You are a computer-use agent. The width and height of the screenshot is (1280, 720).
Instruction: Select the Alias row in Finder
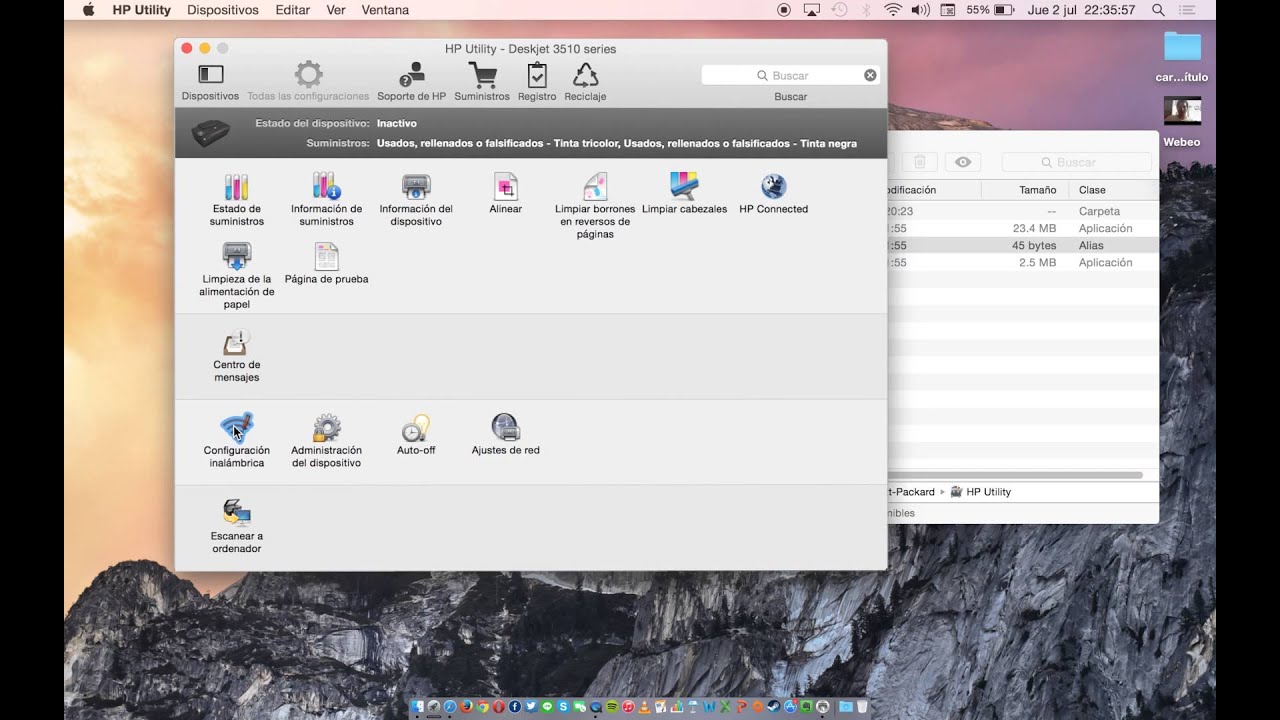[1023, 245]
